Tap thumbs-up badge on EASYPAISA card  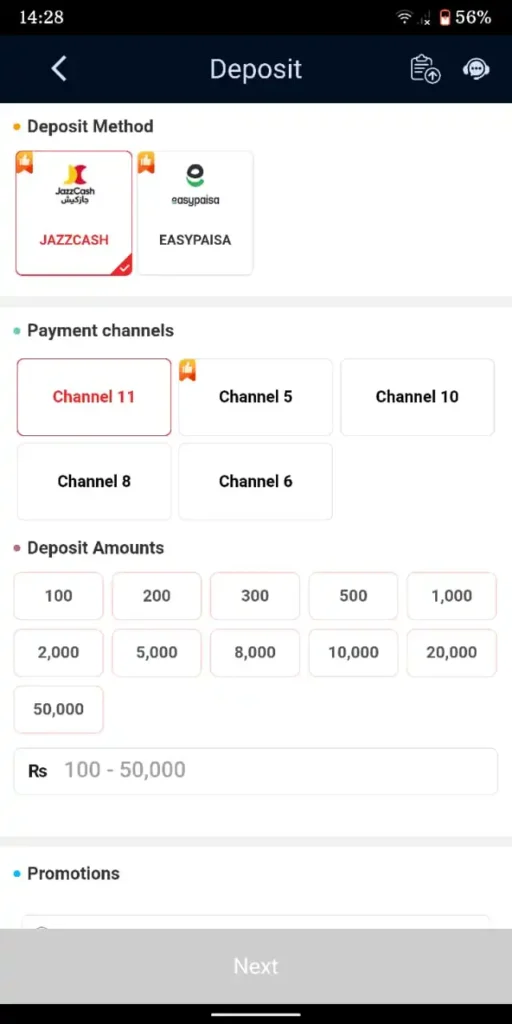click(x=146, y=163)
